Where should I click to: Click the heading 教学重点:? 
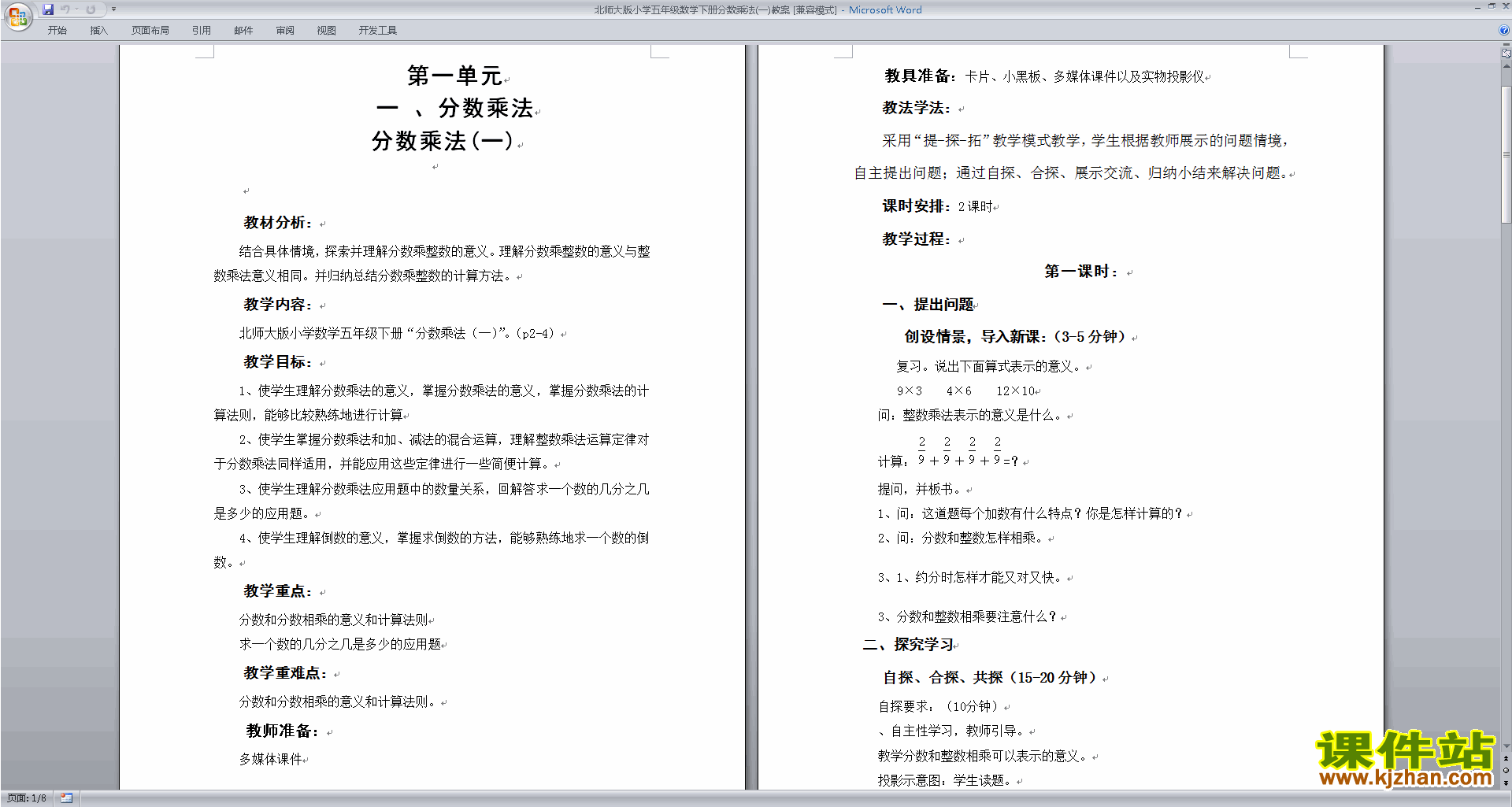click(x=278, y=591)
